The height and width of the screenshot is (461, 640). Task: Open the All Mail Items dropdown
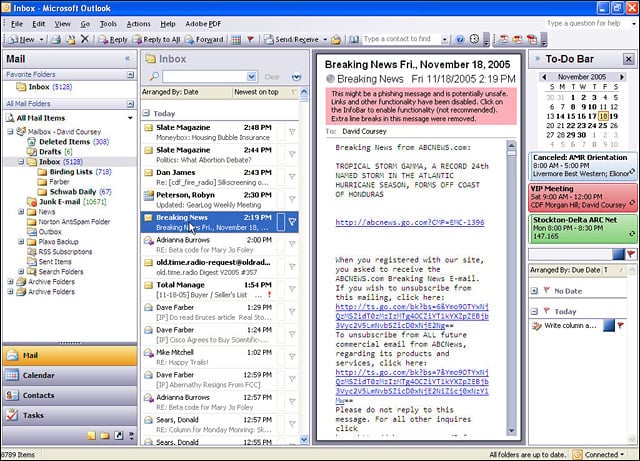click(130, 118)
